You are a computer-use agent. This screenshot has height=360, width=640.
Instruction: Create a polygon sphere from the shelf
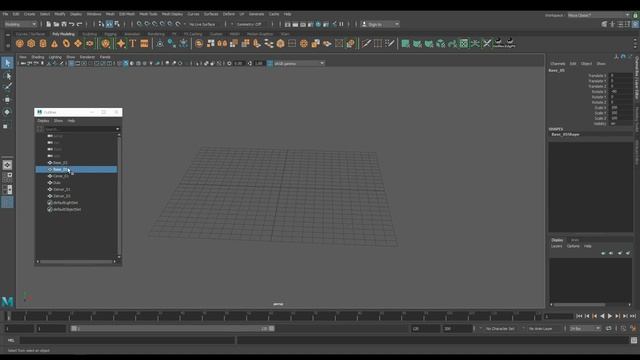coord(20,43)
